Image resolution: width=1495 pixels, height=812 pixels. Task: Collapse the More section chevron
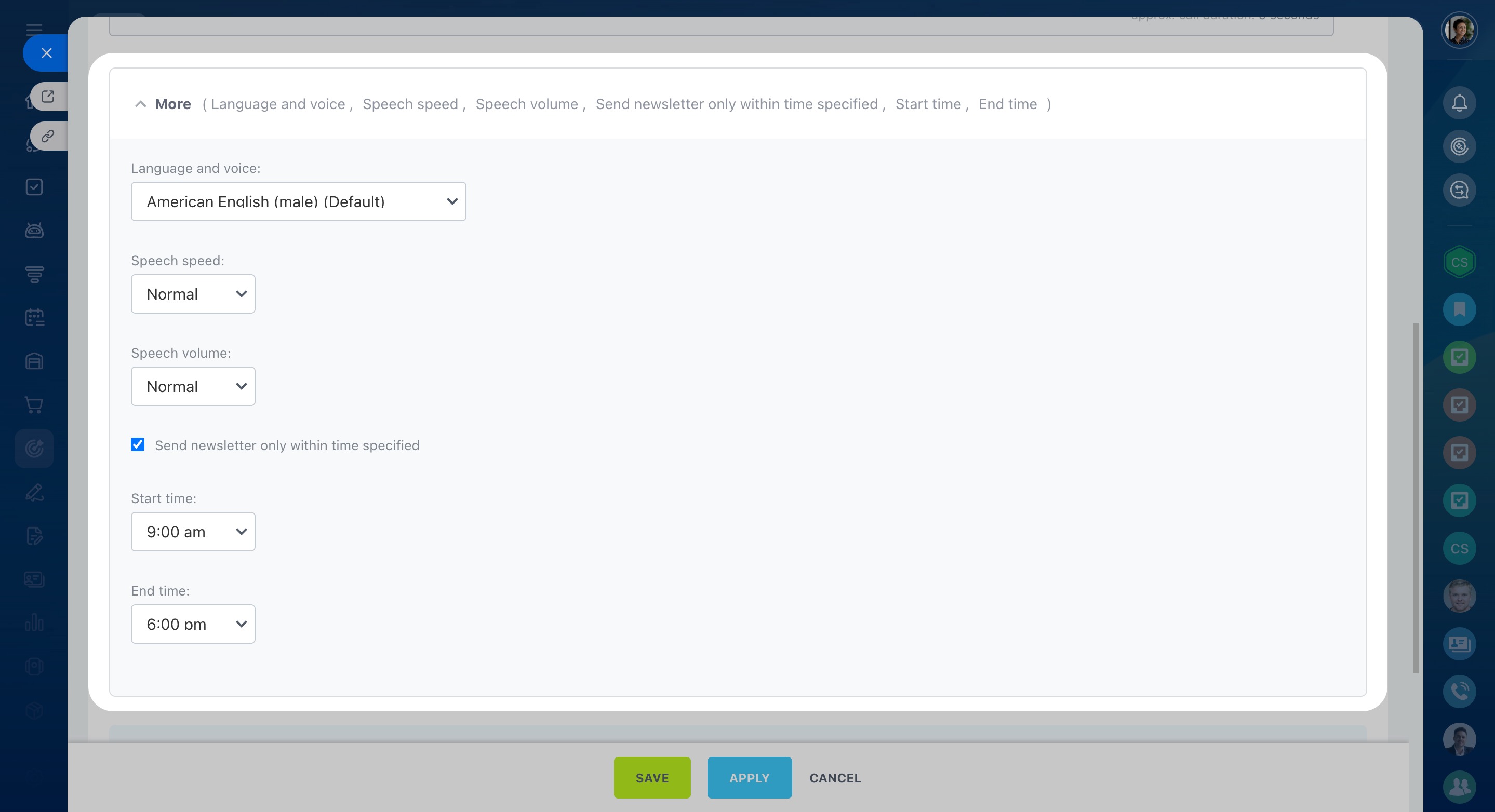pos(140,104)
